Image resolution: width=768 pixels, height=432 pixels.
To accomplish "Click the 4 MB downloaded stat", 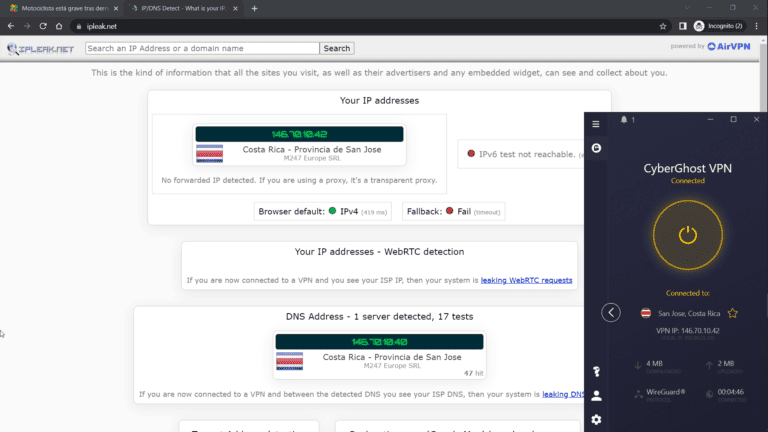I will click(x=654, y=363).
